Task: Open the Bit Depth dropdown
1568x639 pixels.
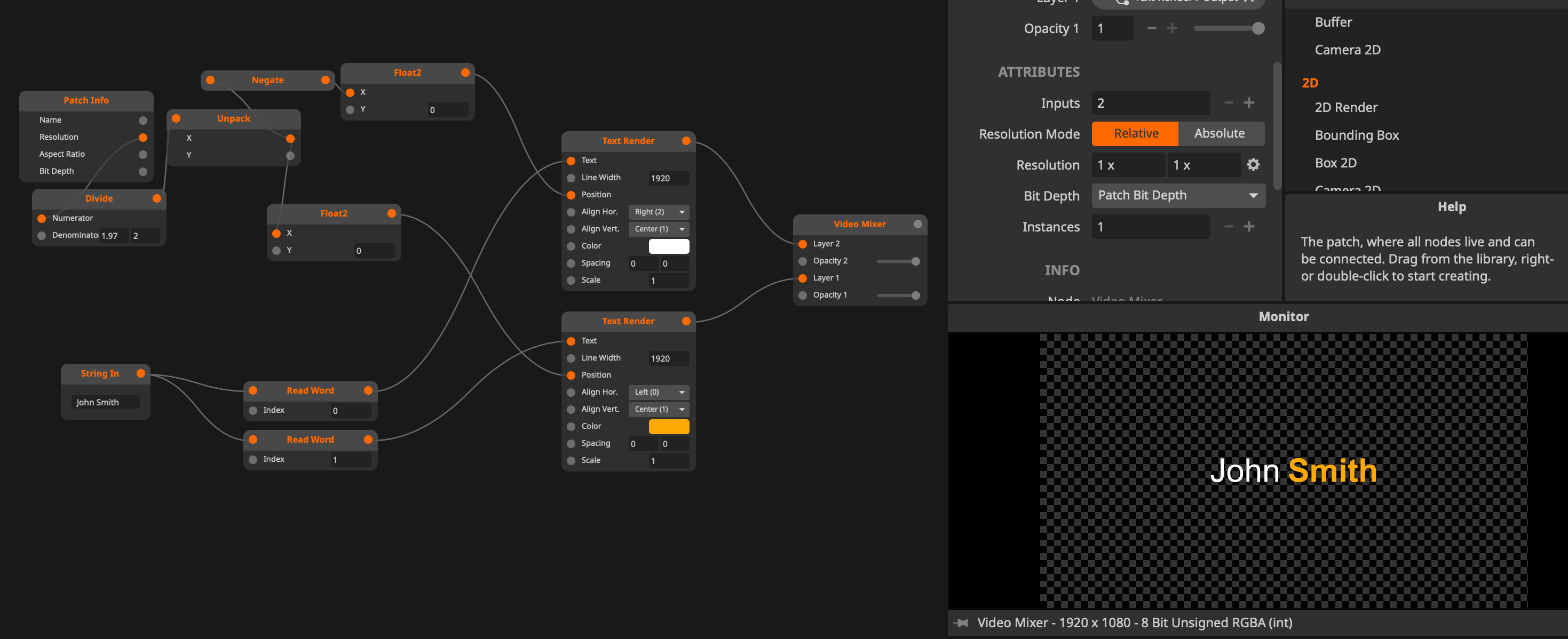Action: tap(1178, 195)
